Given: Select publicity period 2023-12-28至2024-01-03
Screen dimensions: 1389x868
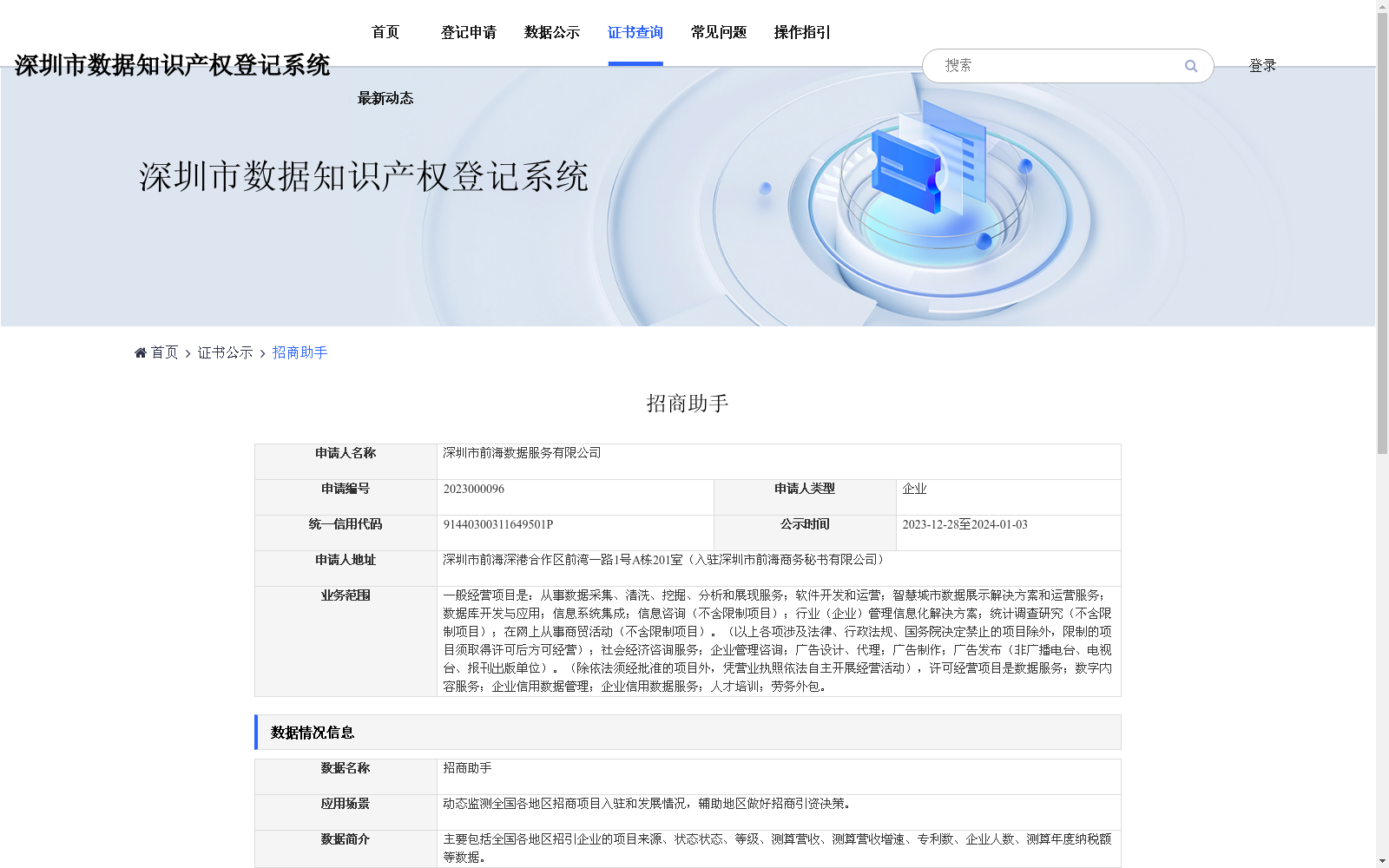Looking at the screenshot, I should click(964, 524).
